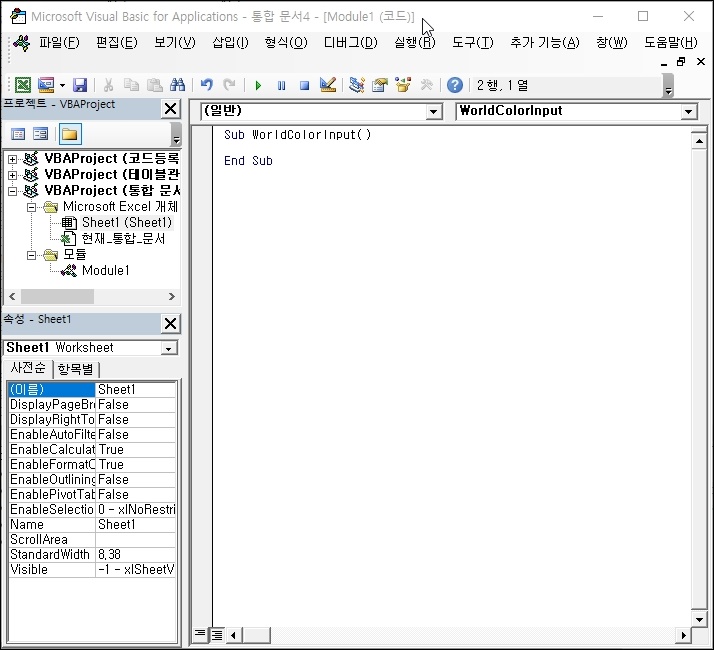Click the EnableCalculation True value
Screen dimensions: 714x650
(x=135, y=450)
